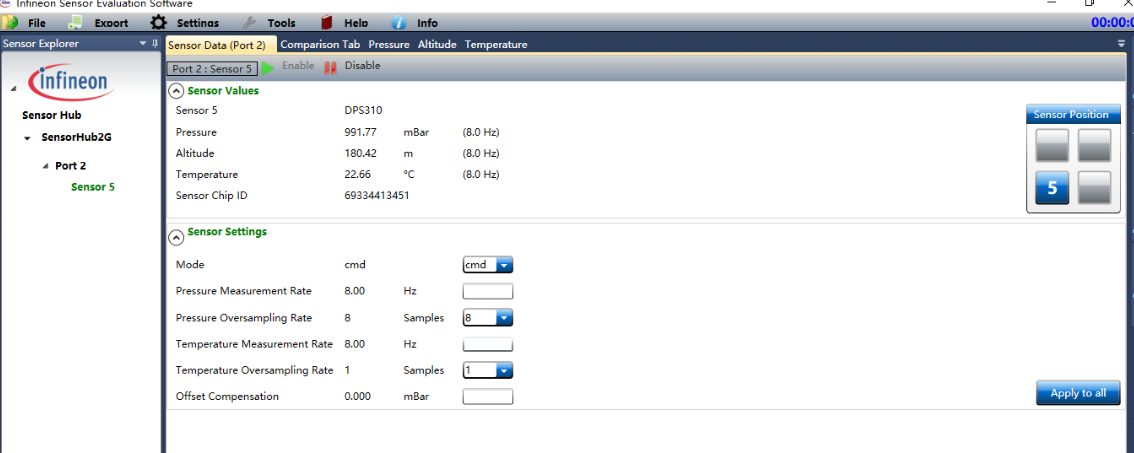The width and height of the screenshot is (1134, 453).
Task: Collapse the SensorHub2G tree node
Action: coord(27,137)
